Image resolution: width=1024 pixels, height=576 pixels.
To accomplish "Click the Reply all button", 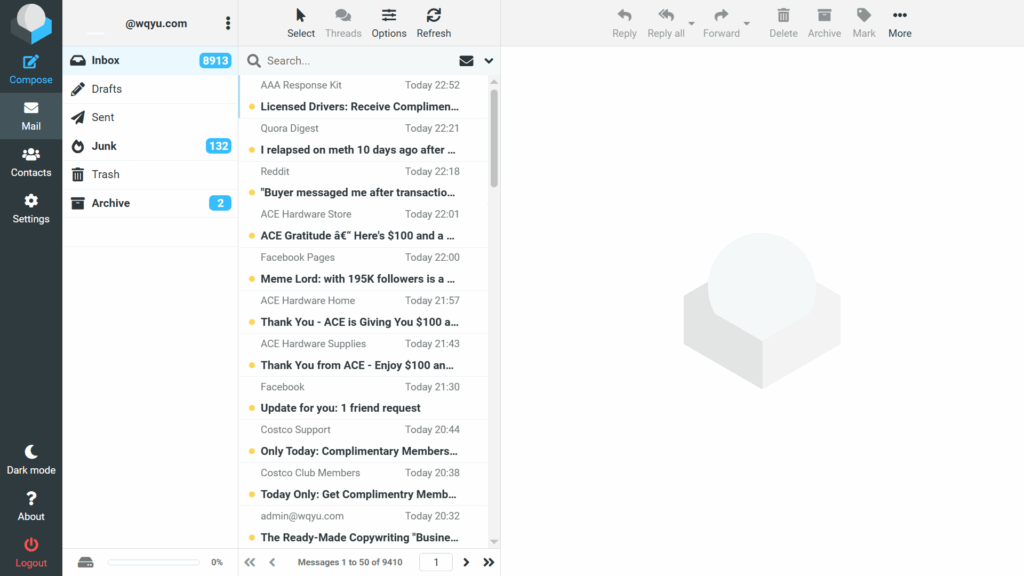I will click(665, 23).
